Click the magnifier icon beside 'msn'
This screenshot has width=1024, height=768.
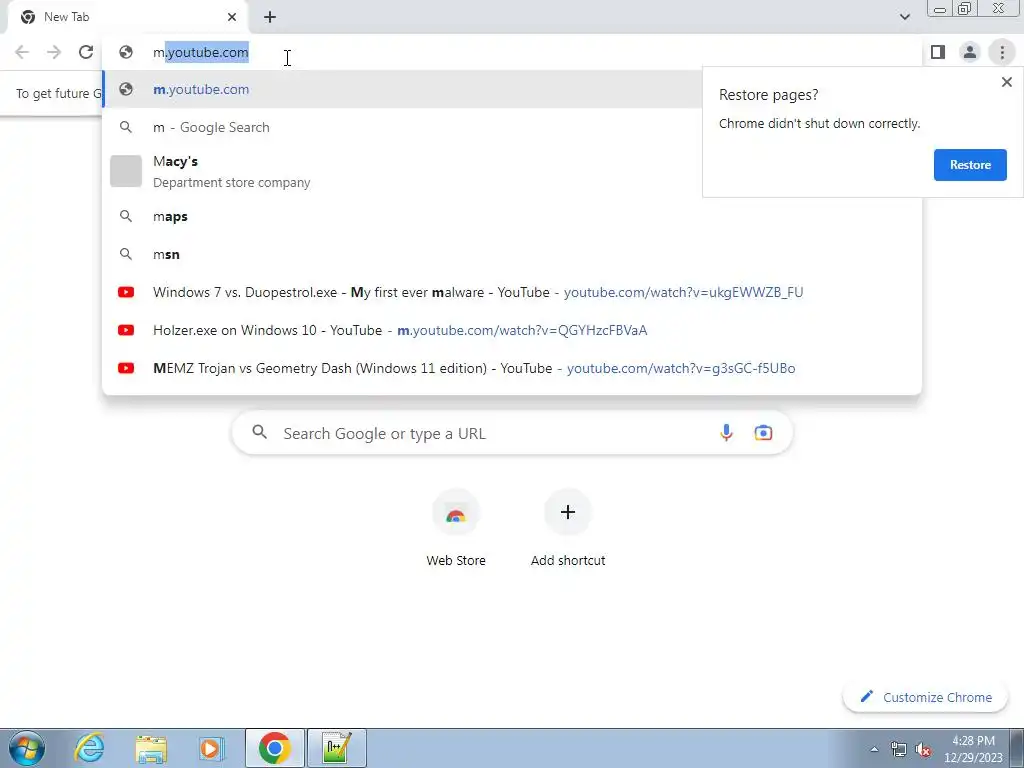coord(126,254)
